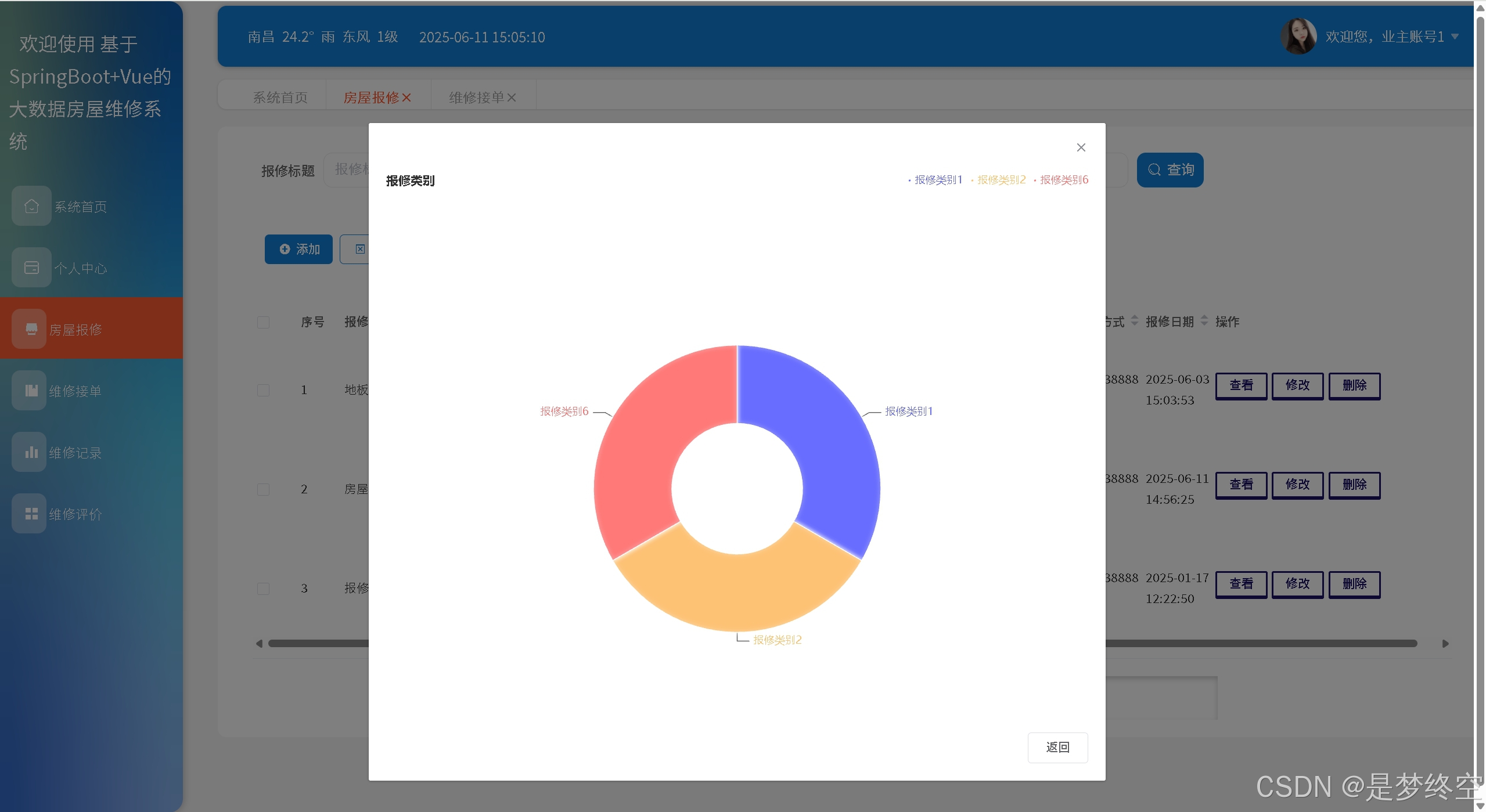Click the 维修记录 bar chart icon

point(31,452)
